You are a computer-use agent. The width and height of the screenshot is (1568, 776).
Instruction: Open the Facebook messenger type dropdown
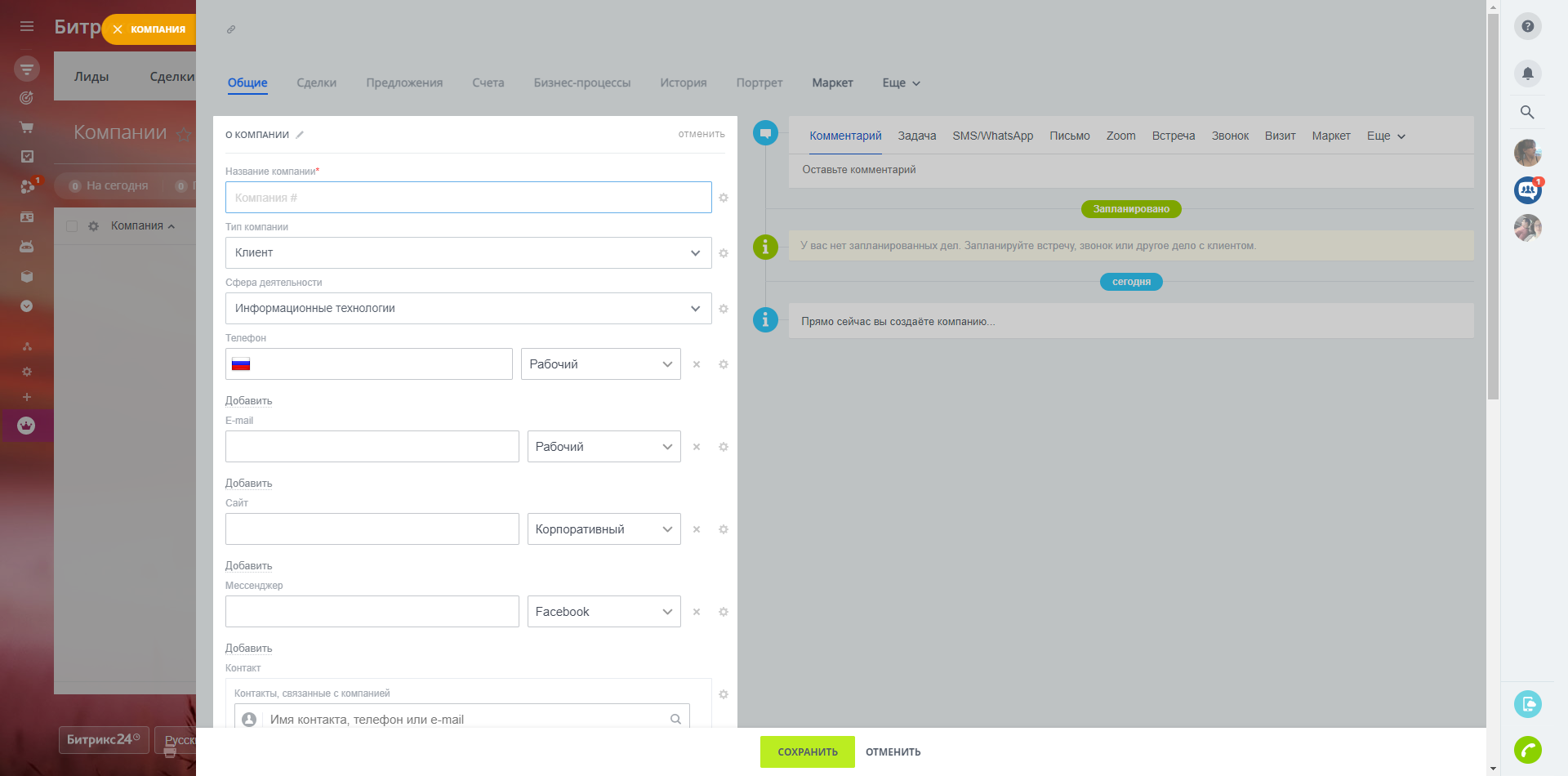604,612
